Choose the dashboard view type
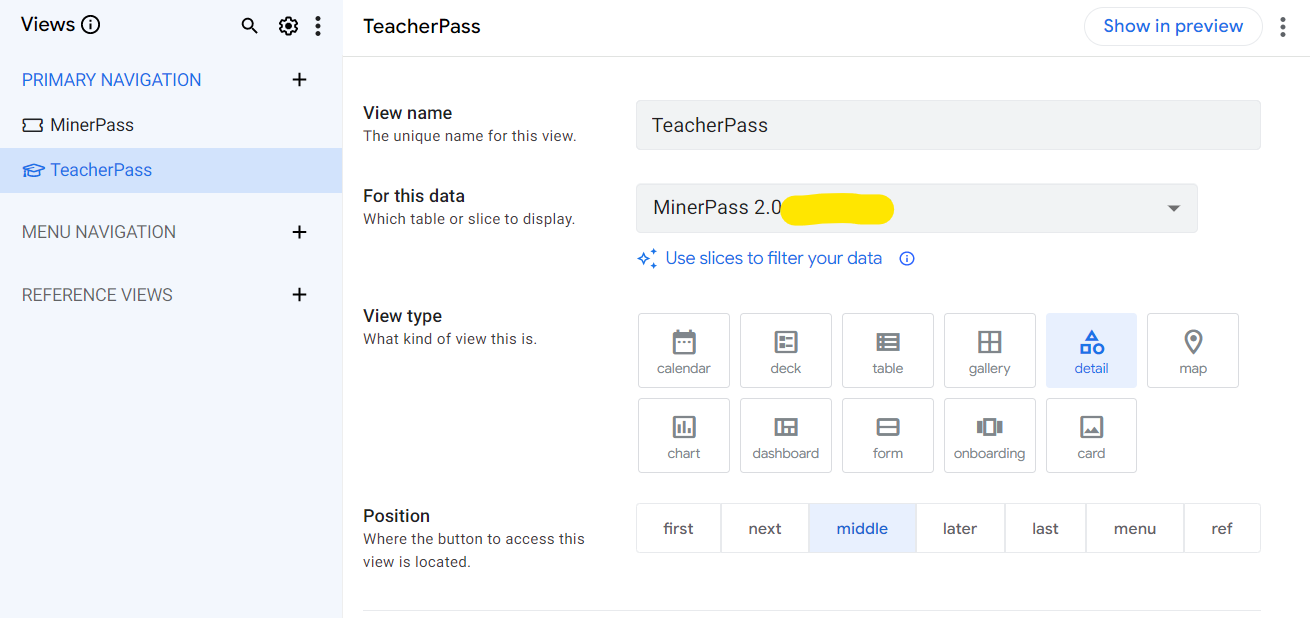Screen dimensions: 1310x618 (x=786, y=435)
